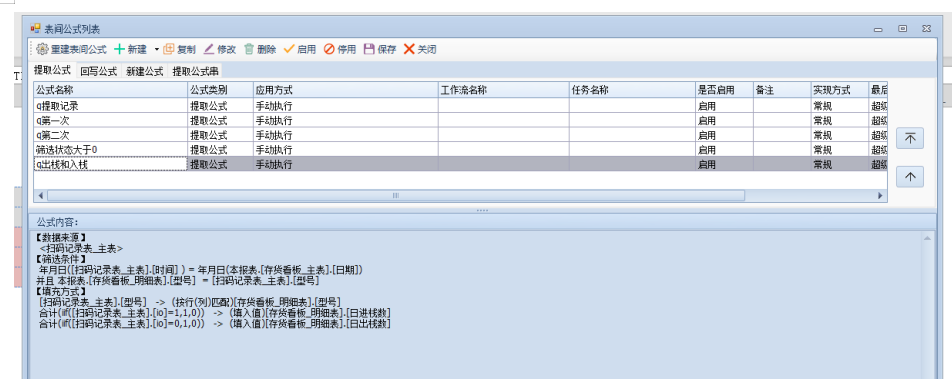Click the 应用方式 column header
The width and height of the screenshot is (952, 388).
(346, 90)
